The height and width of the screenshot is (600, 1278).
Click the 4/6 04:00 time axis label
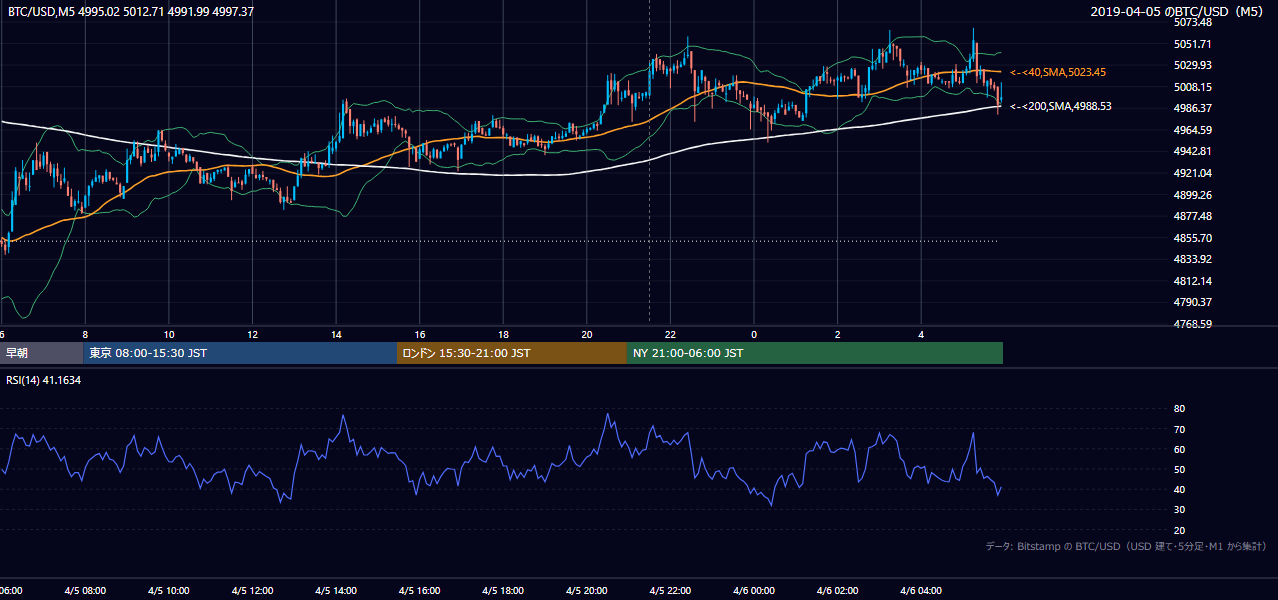(x=921, y=591)
